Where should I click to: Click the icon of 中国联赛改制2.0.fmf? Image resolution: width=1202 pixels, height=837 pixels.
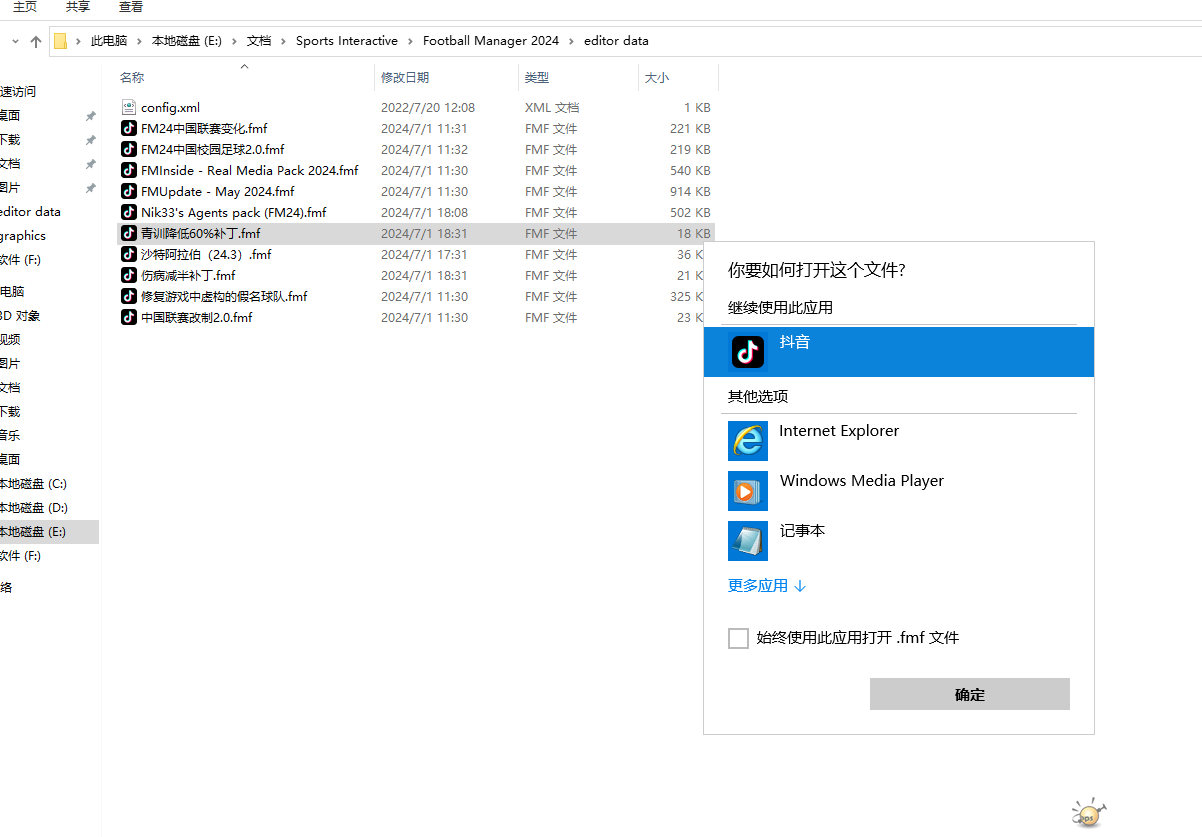point(128,317)
